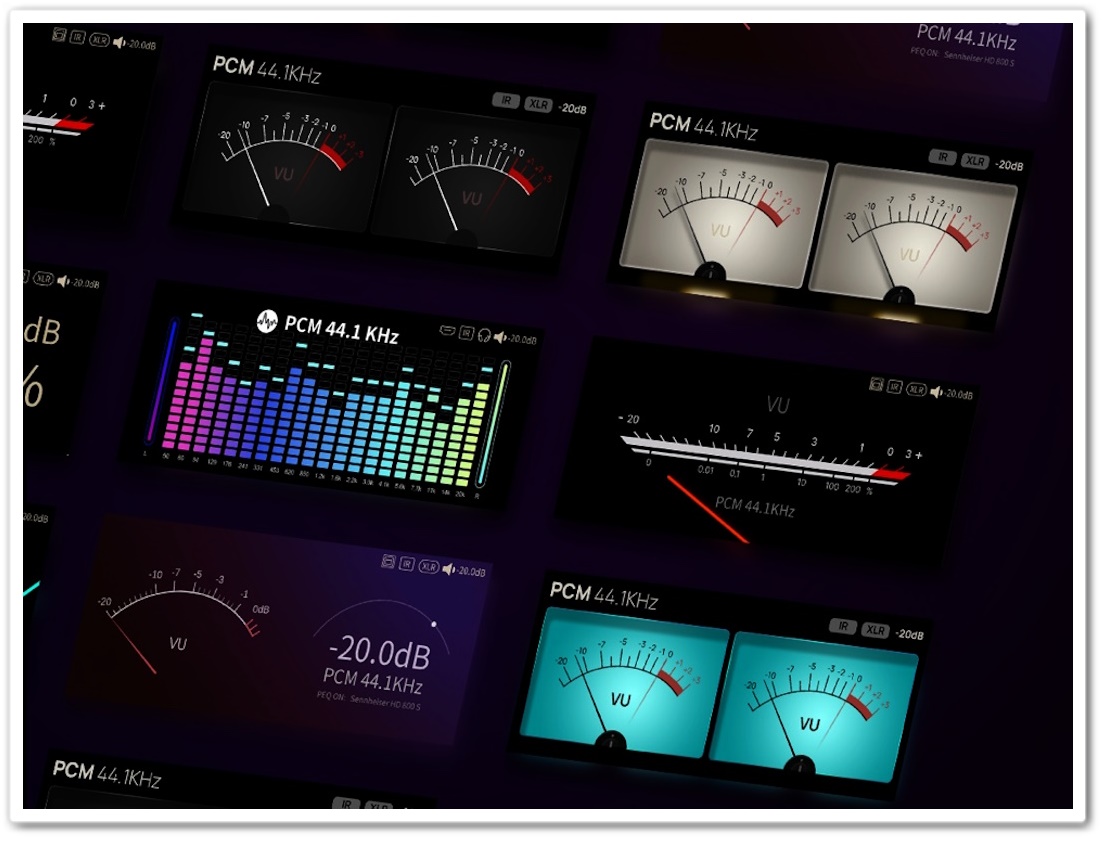
Task: Click the IR icon on the top-left cropped screen
Action: click(x=78, y=37)
